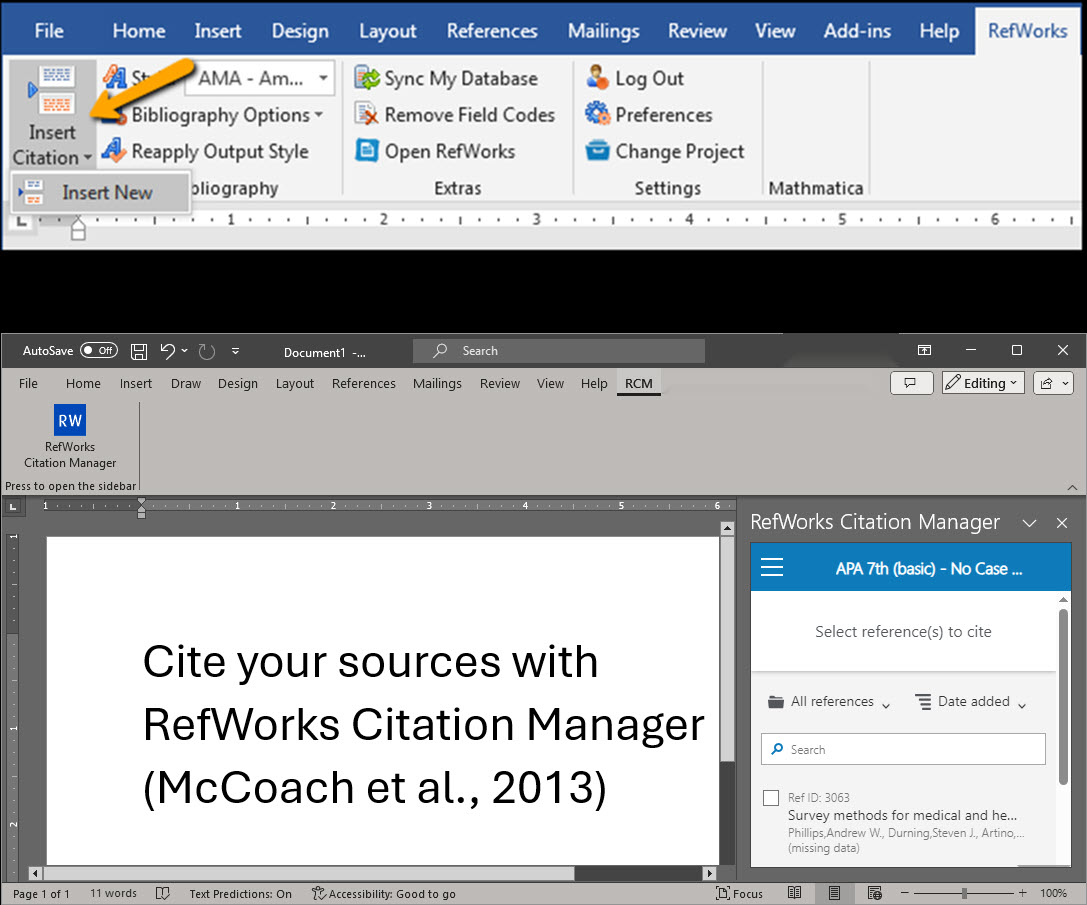Click the sidebar vertical scrollbar
This screenshot has height=905, width=1087.
pos(1063,697)
